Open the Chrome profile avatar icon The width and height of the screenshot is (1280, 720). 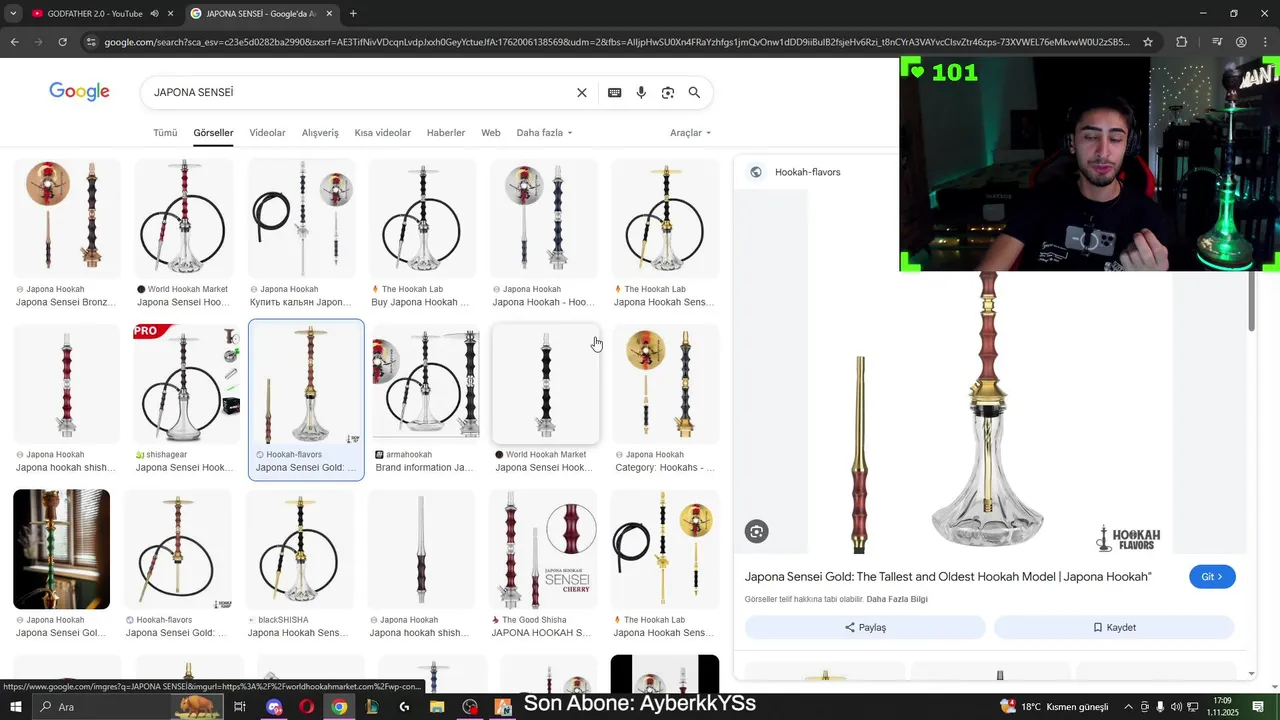(1241, 42)
